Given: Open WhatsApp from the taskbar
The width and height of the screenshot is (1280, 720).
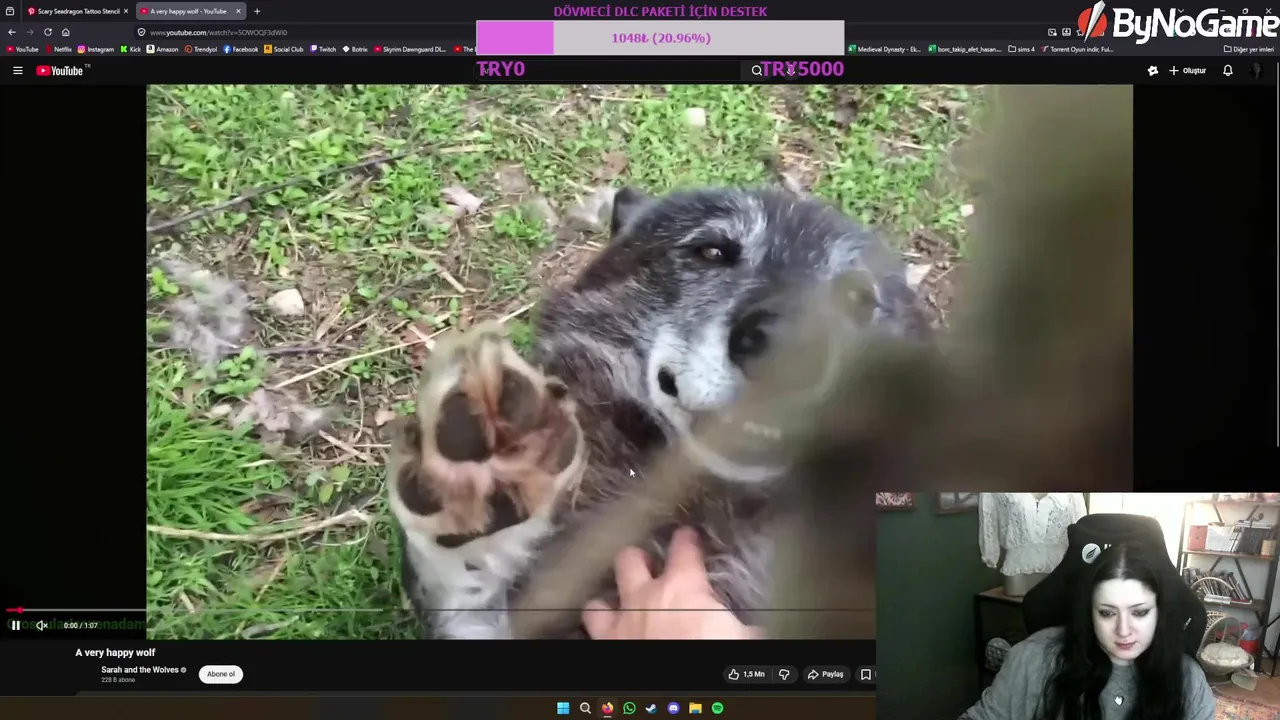Looking at the screenshot, I should (629, 708).
